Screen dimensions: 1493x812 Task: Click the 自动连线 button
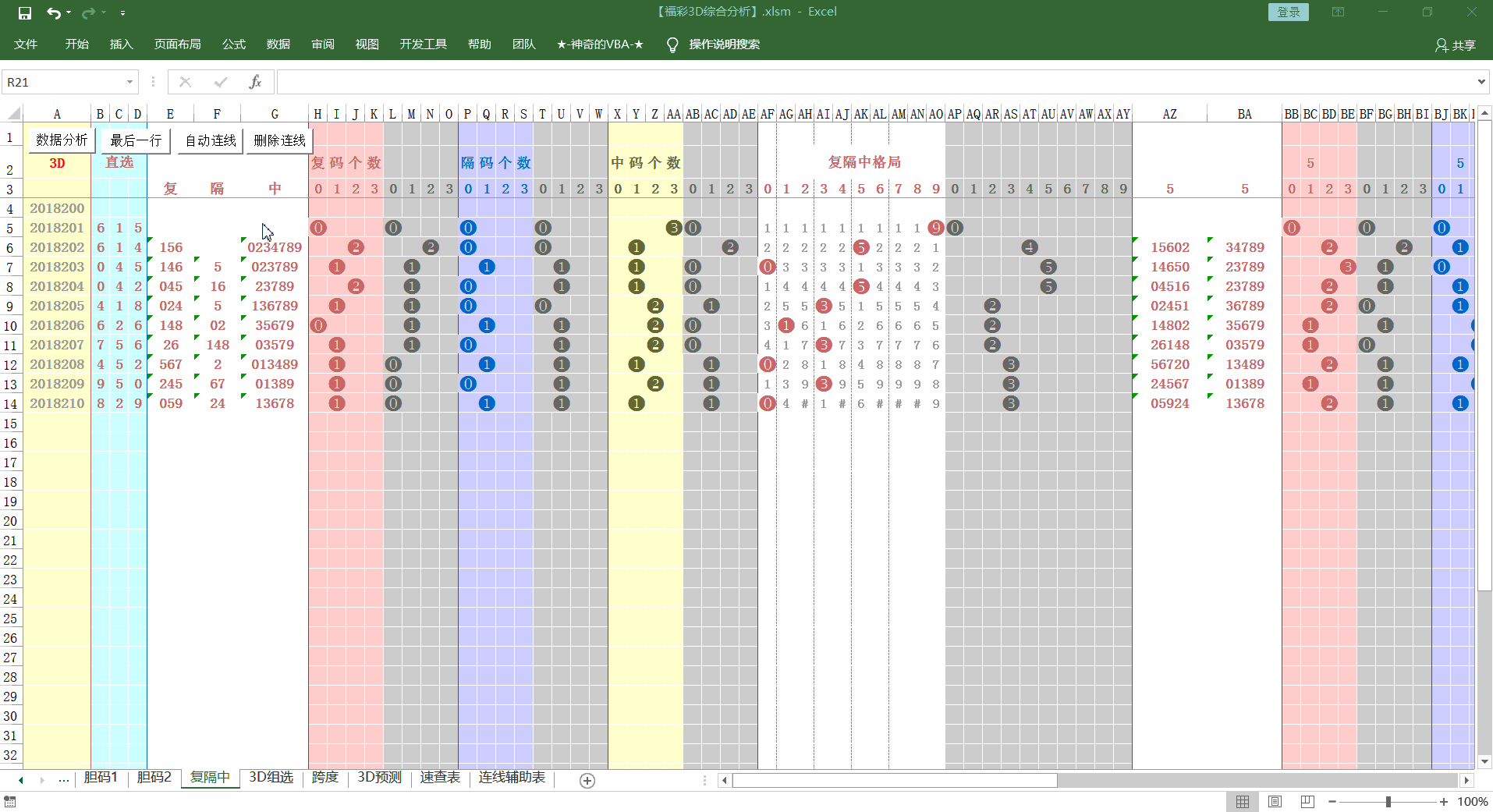tap(211, 140)
